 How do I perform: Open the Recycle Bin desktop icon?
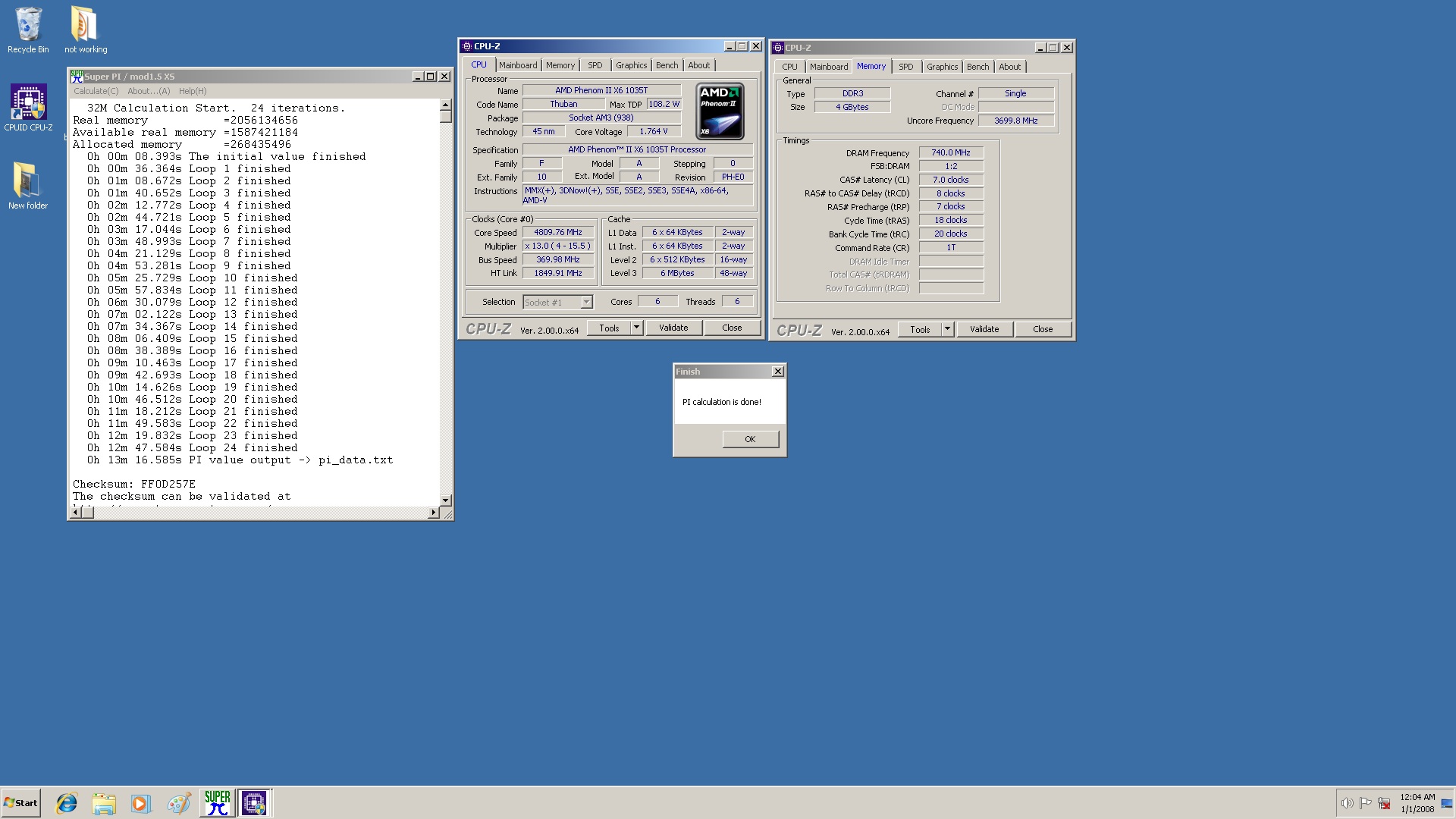(x=28, y=30)
